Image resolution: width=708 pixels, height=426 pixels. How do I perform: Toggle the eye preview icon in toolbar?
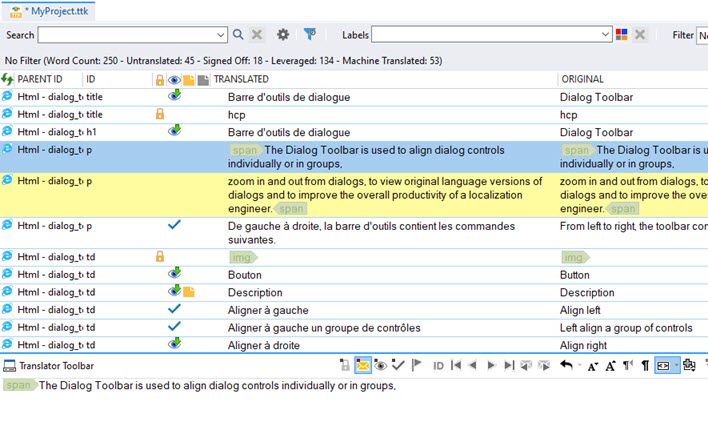[381, 366]
